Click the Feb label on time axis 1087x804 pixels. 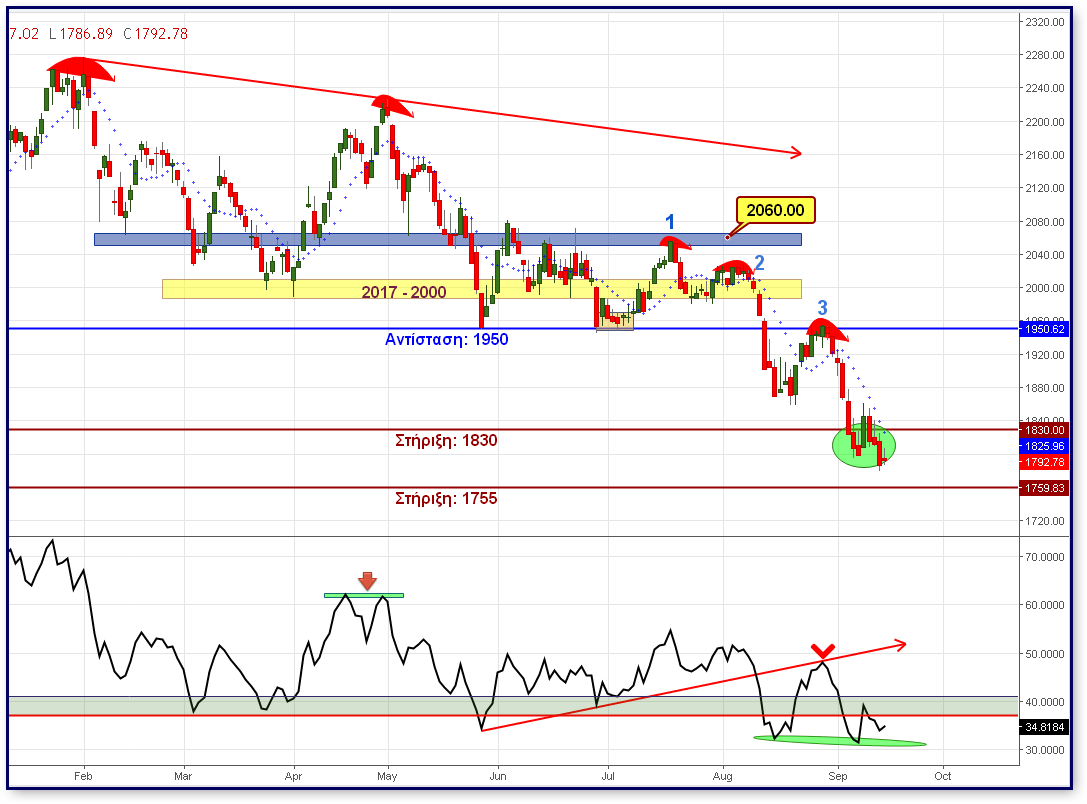83,776
